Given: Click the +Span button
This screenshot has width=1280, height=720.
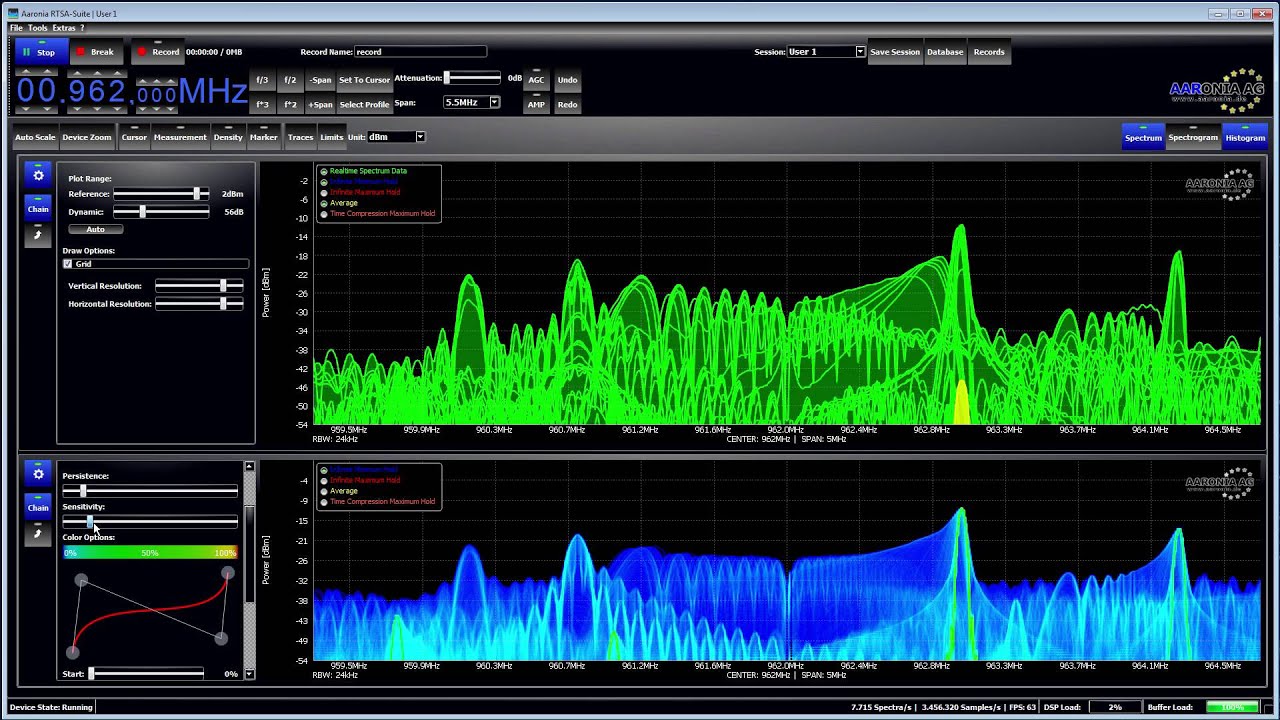Looking at the screenshot, I should (320, 105).
